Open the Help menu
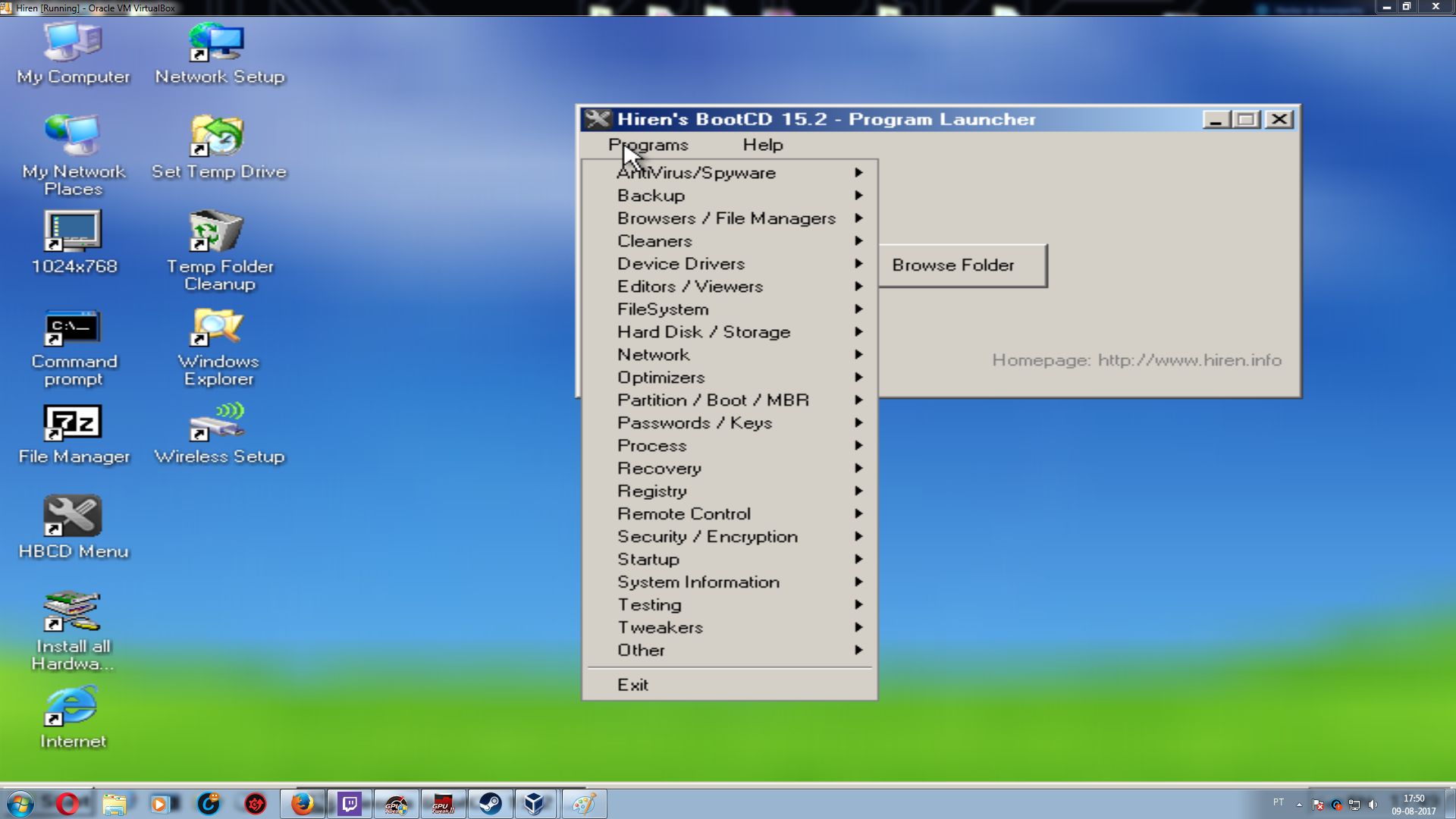Image resolution: width=1456 pixels, height=819 pixels. click(x=763, y=145)
